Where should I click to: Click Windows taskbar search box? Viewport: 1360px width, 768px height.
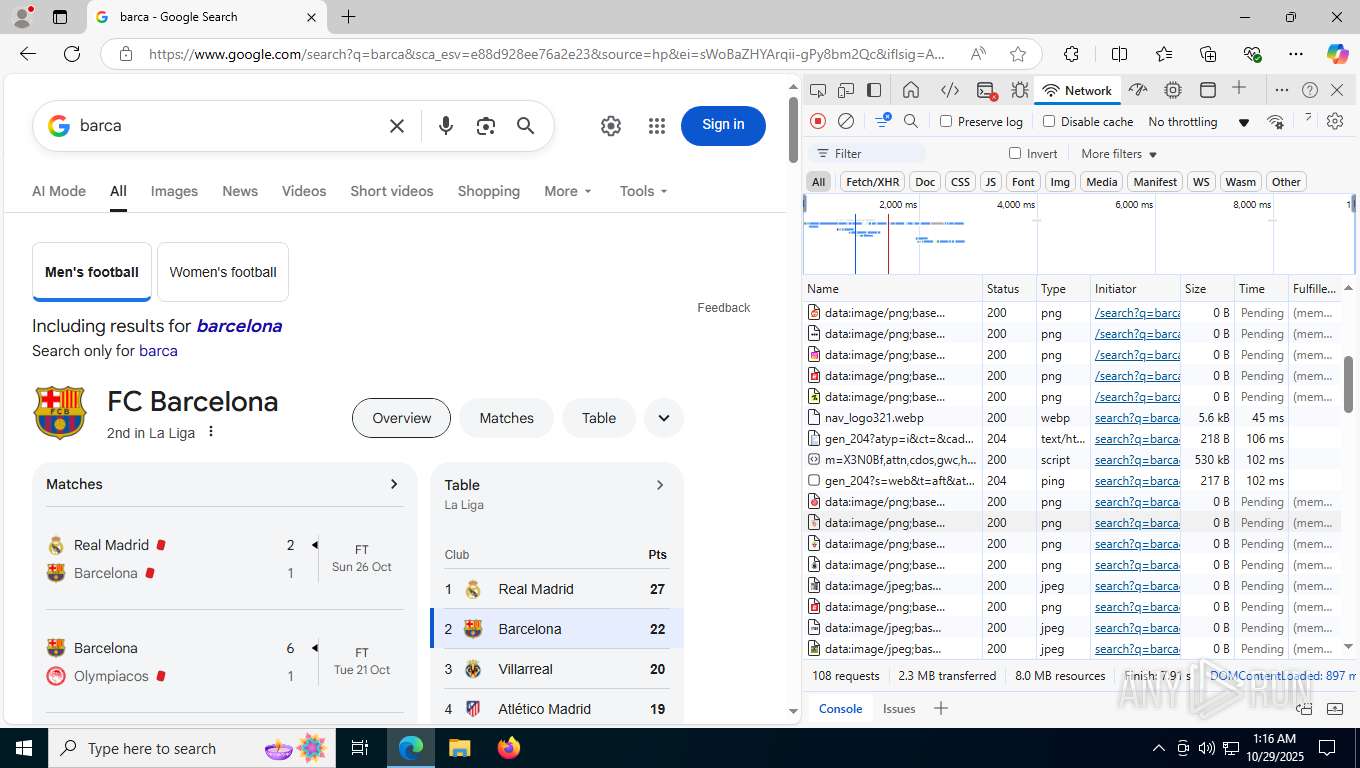point(190,748)
